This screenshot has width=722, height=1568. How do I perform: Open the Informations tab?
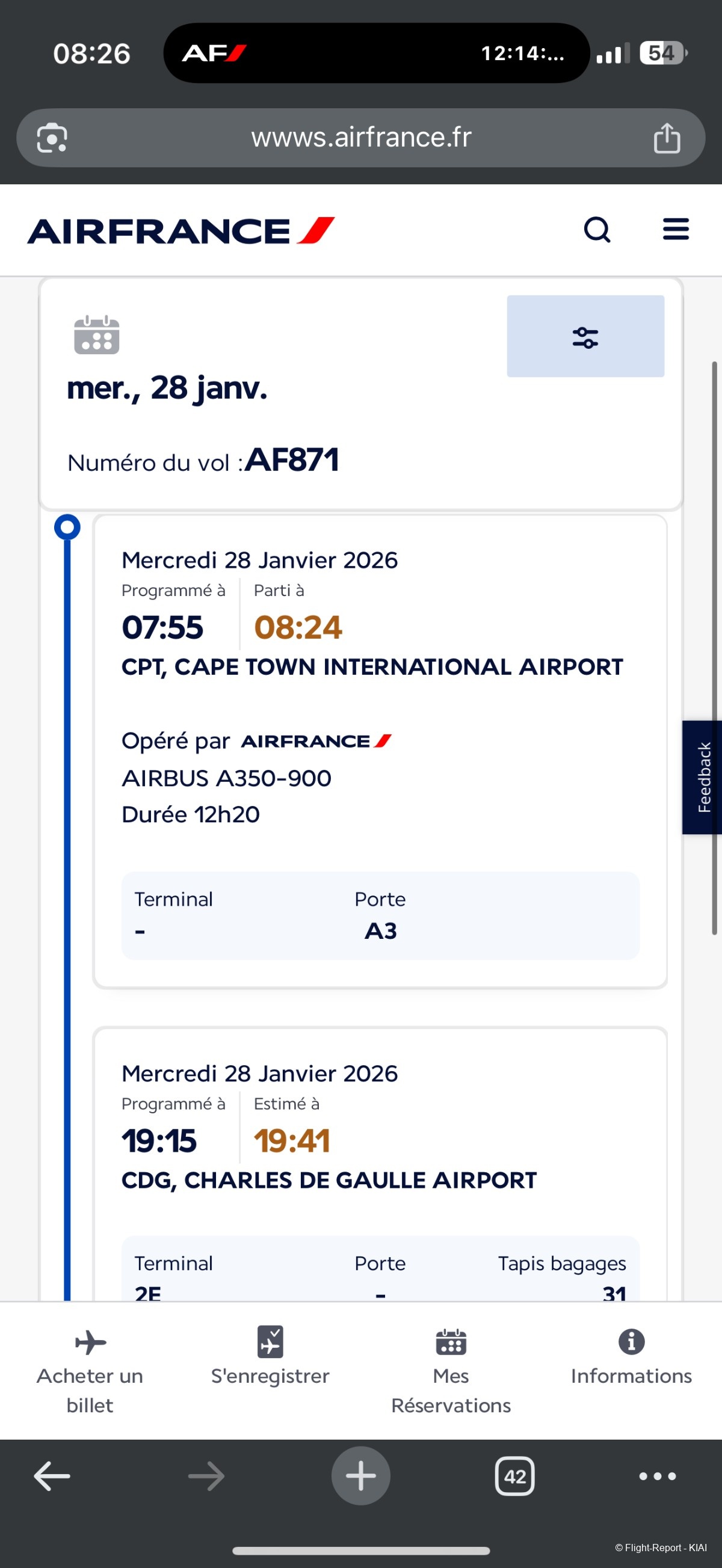pyautogui.click(x=631, y=1354)
